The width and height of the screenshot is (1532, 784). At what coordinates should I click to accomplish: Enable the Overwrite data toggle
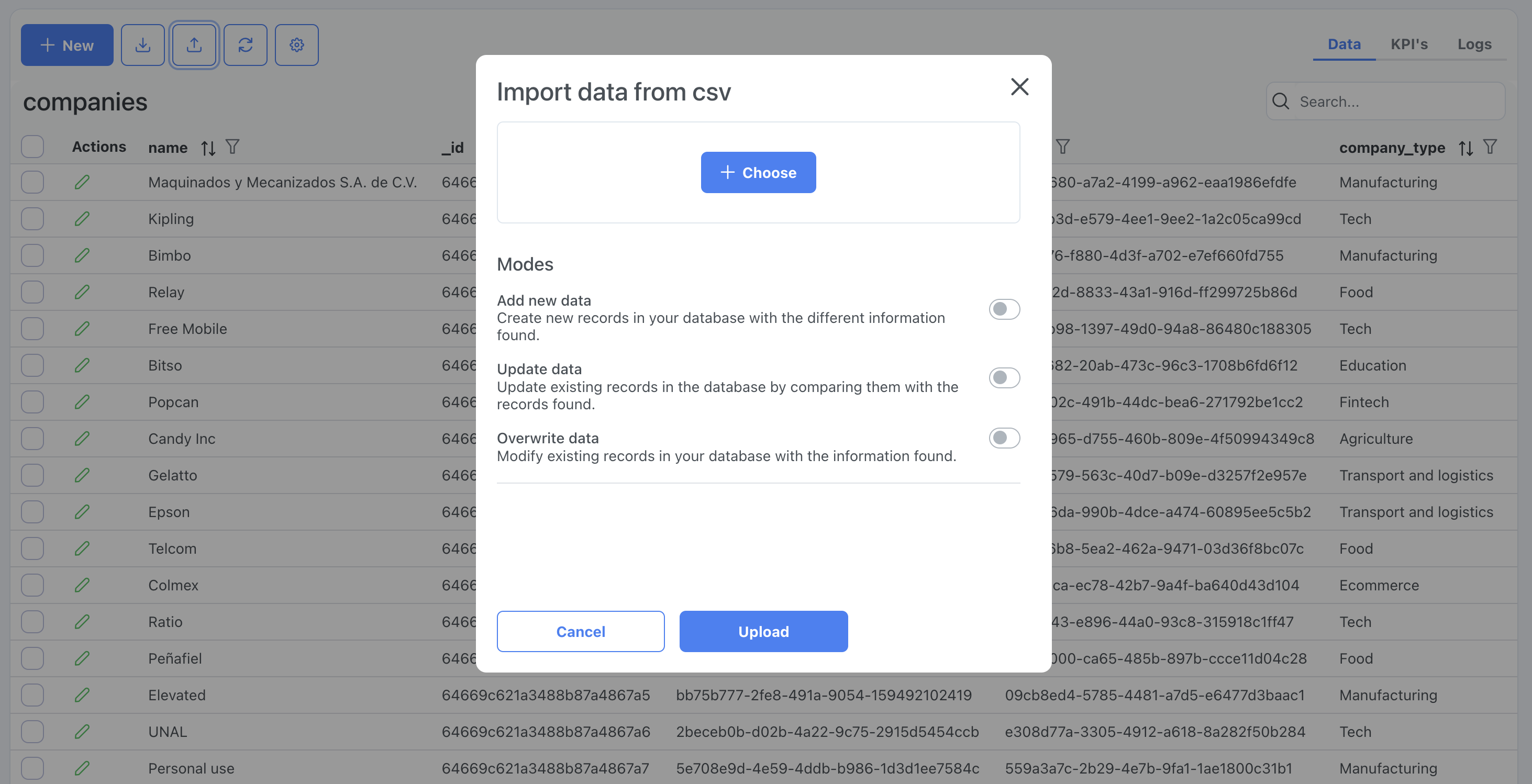tap(1004, 438)
